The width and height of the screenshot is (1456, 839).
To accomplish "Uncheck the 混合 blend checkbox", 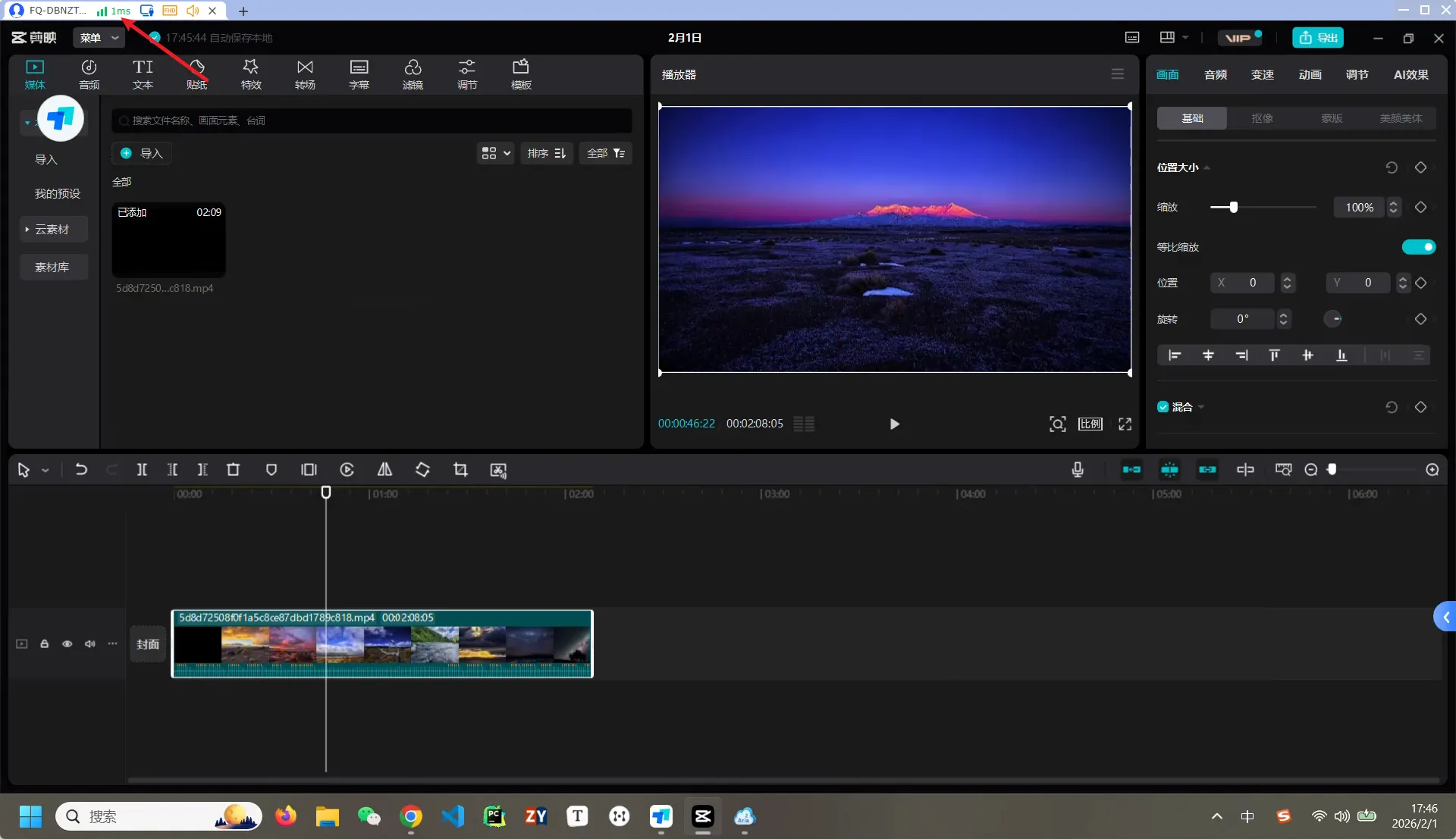I will pyautogui.click(x=1163, y=407).
